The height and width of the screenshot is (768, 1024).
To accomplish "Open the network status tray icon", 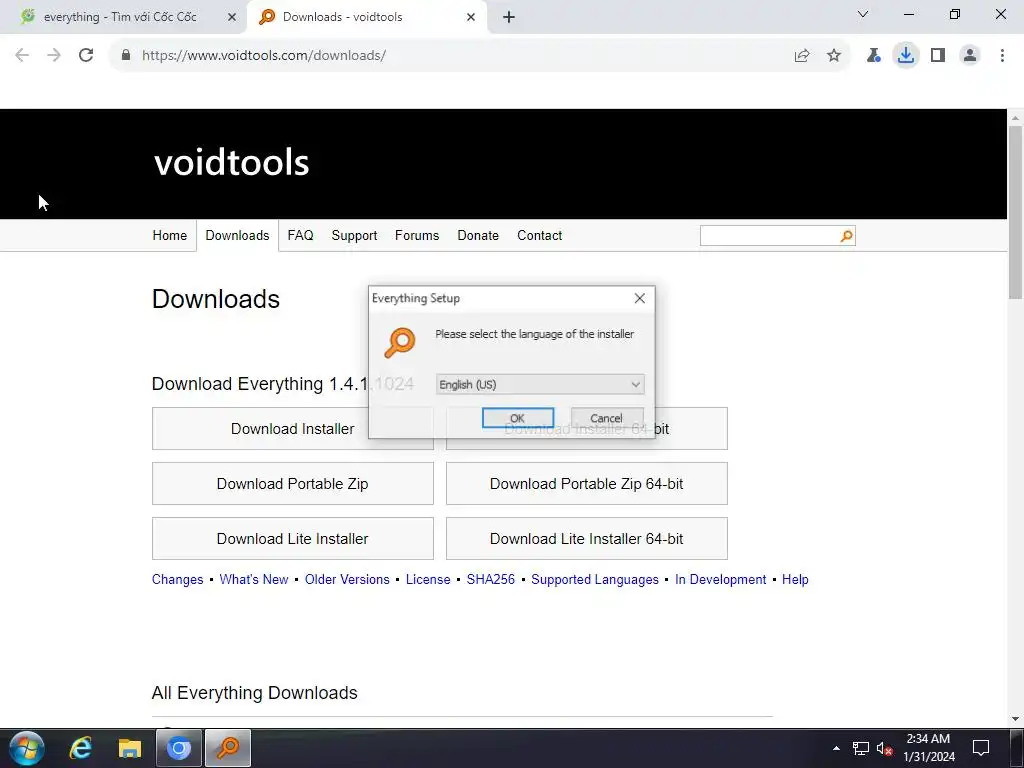I will 861,748.
